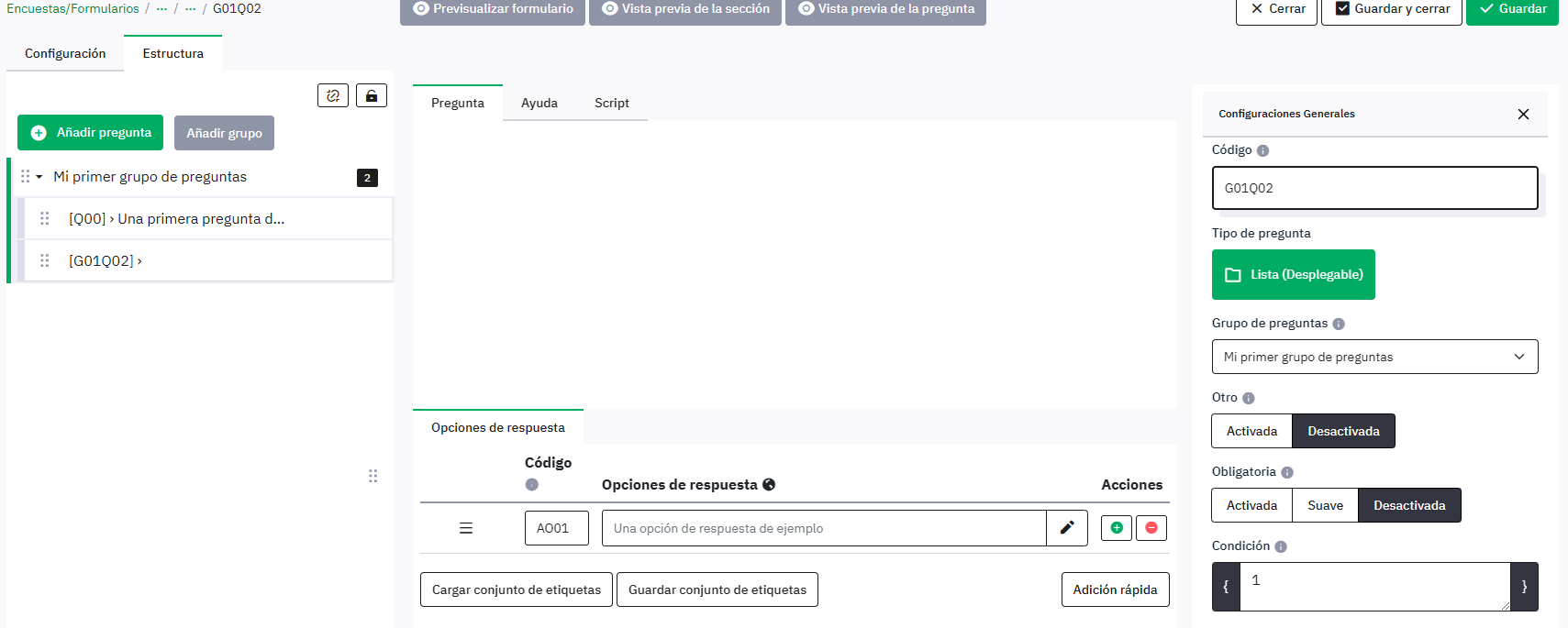1568x628 pixels.
Task: Open the Lista (Desplegable) question type selector
Action: (1293, 274)
